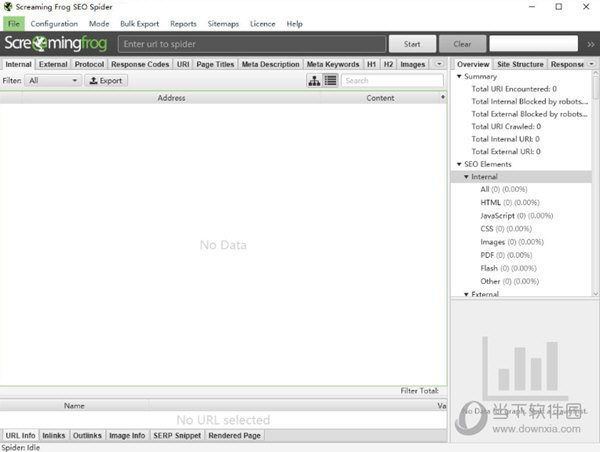
Task: Click the Name column header
Action: tap(74, 406)
